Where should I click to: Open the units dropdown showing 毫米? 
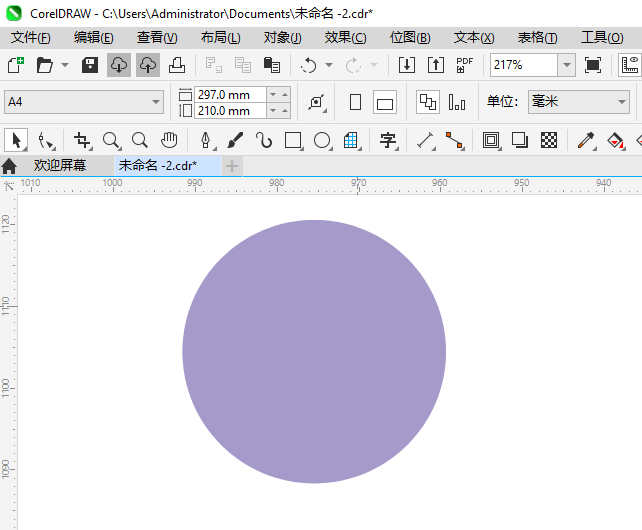click(x=579, y=102)
